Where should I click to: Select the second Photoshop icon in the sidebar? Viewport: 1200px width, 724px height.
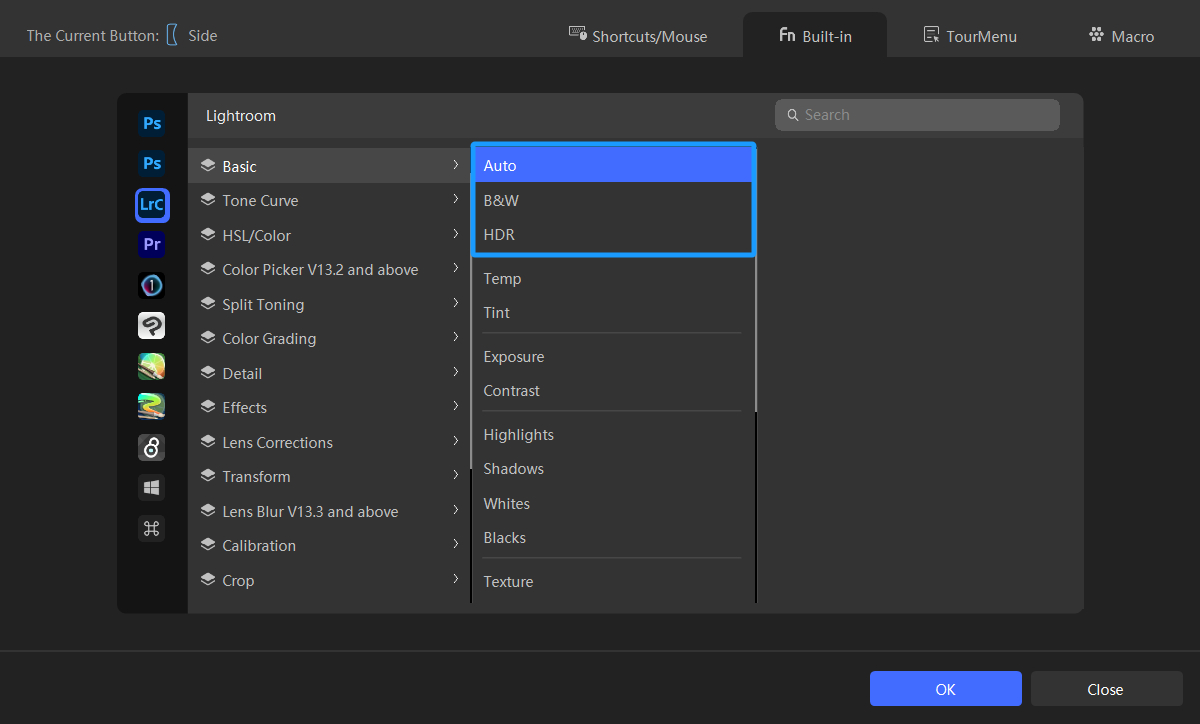pyautogui.click(x=152, y=163)
